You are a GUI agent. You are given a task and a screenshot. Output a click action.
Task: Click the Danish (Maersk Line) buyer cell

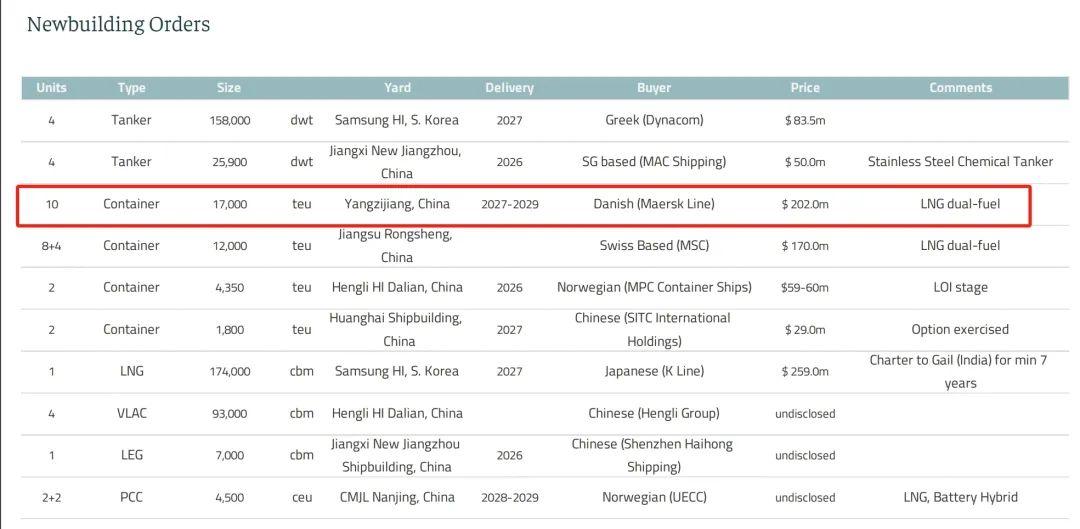pos(654,204)
